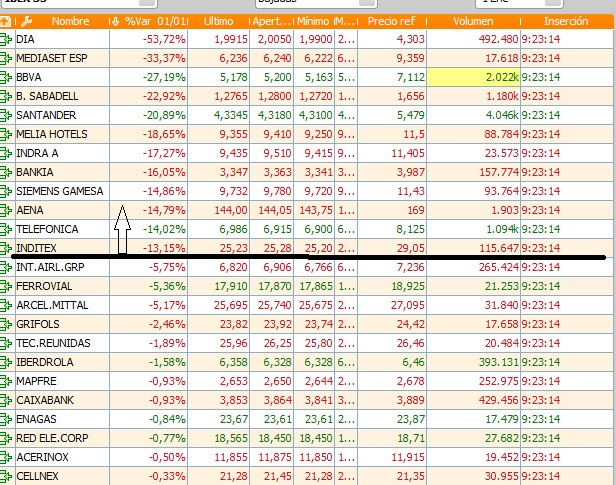This screenshot has width=616, height=485.
Task: Click the green arrow icon for FERROVIAL row
Action: 6,286
